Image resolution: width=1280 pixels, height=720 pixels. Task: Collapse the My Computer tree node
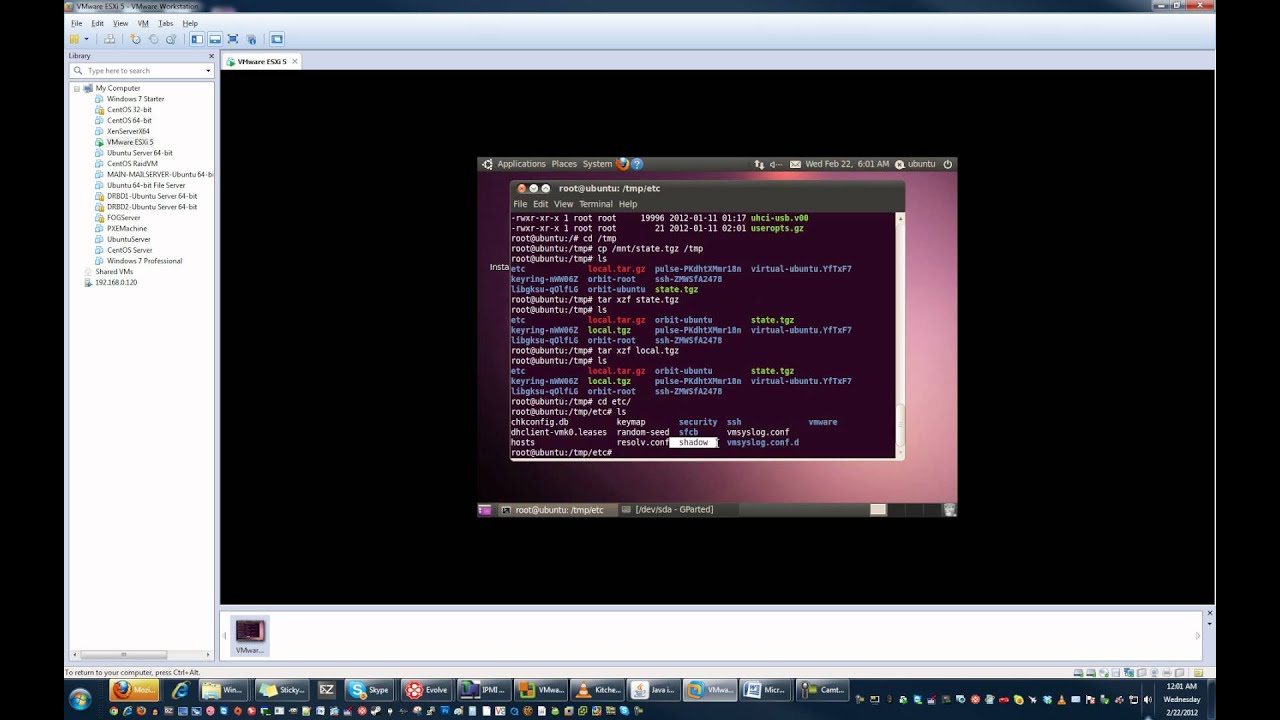(77, 88)
